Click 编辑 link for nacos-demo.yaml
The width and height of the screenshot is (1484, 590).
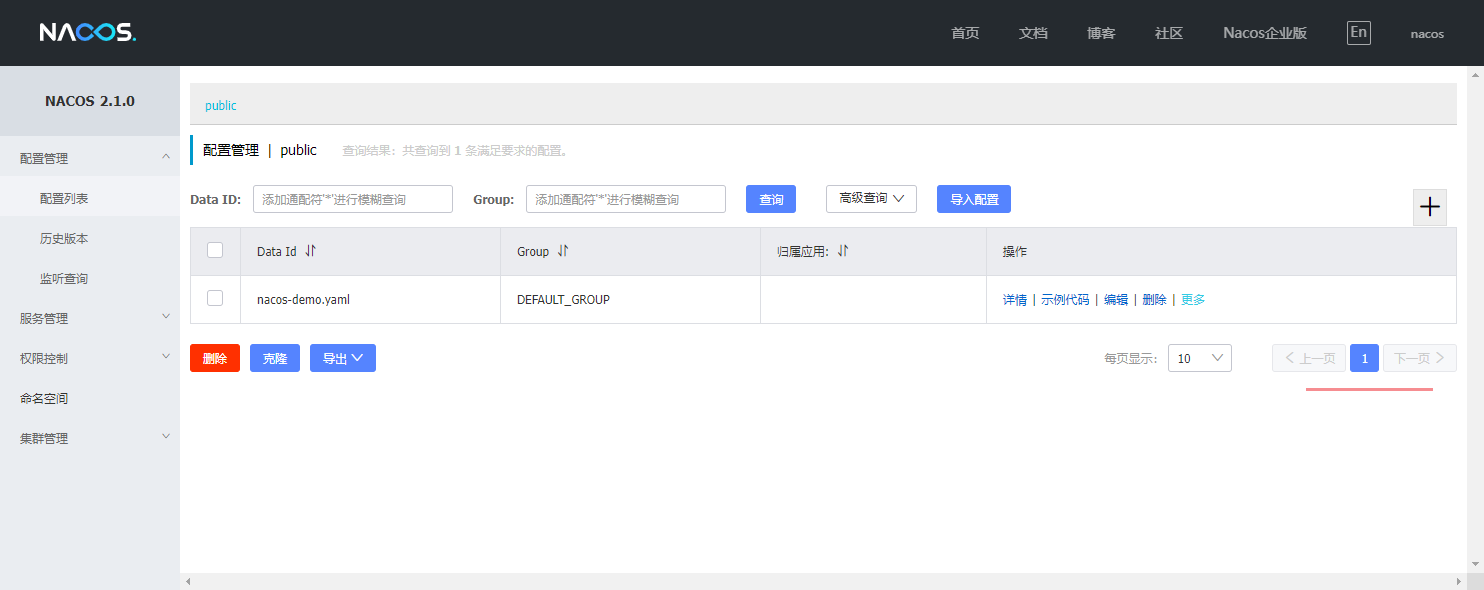[x=1116, y=300]
